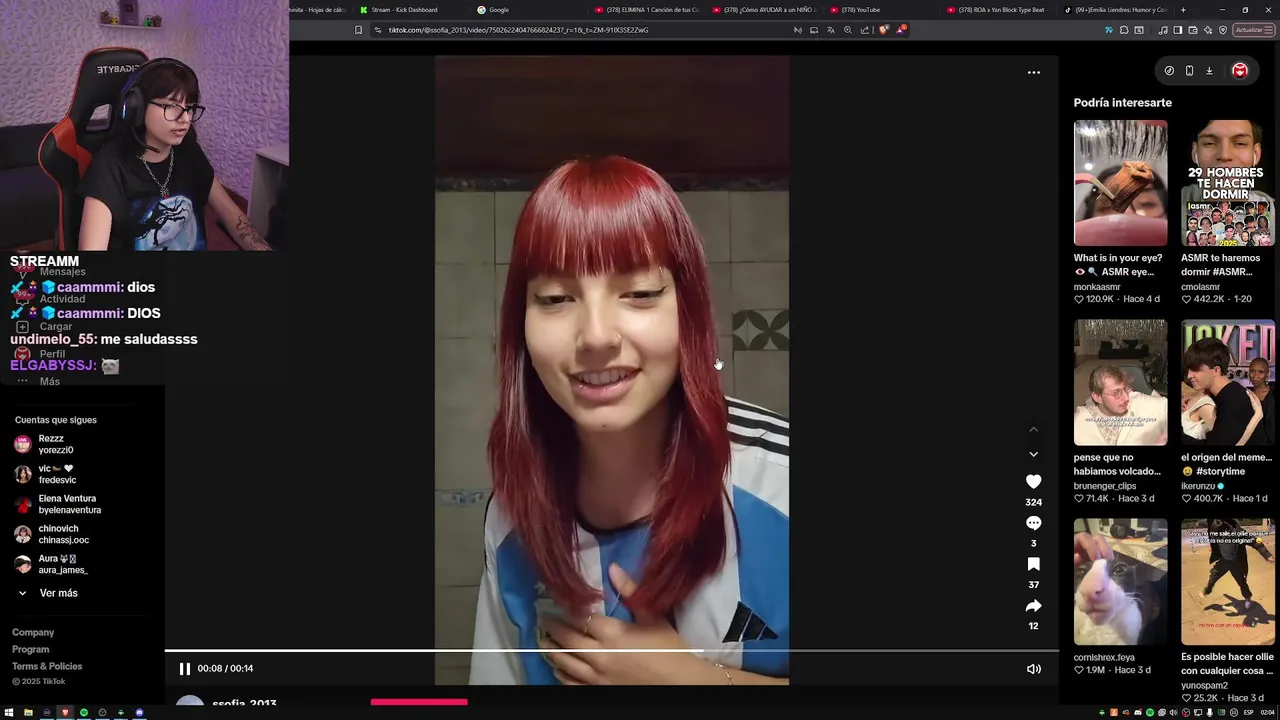
Task: Click the red TikTok profile avatar icon
Action: click(1240, 70)
